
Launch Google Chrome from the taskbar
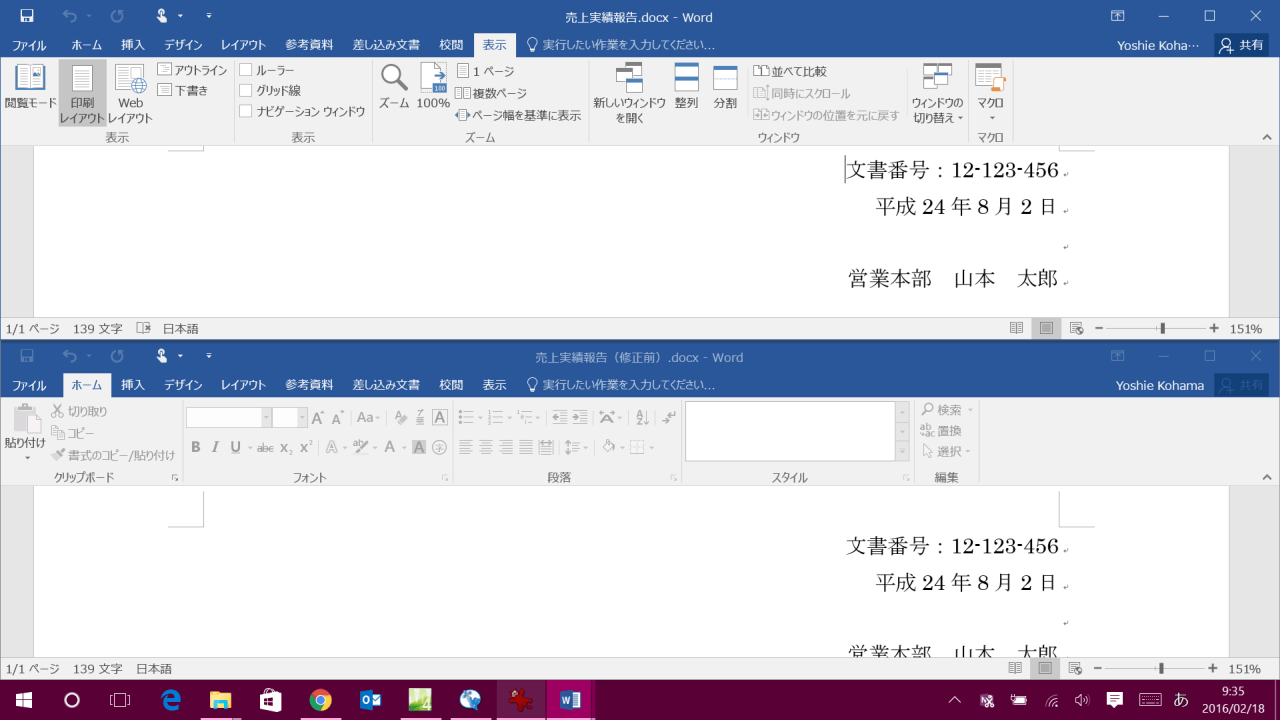[x=320, y=700]
